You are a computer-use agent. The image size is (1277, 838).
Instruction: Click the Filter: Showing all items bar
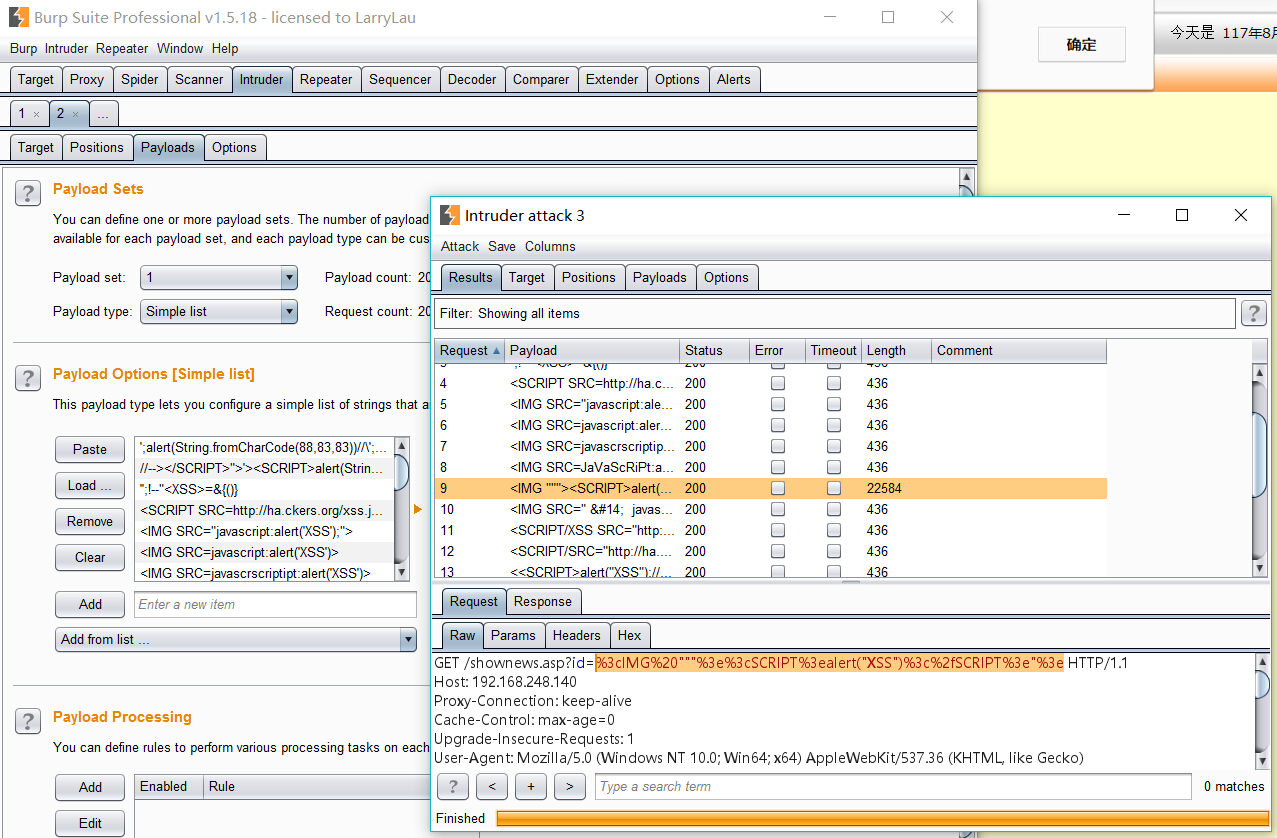835,313
